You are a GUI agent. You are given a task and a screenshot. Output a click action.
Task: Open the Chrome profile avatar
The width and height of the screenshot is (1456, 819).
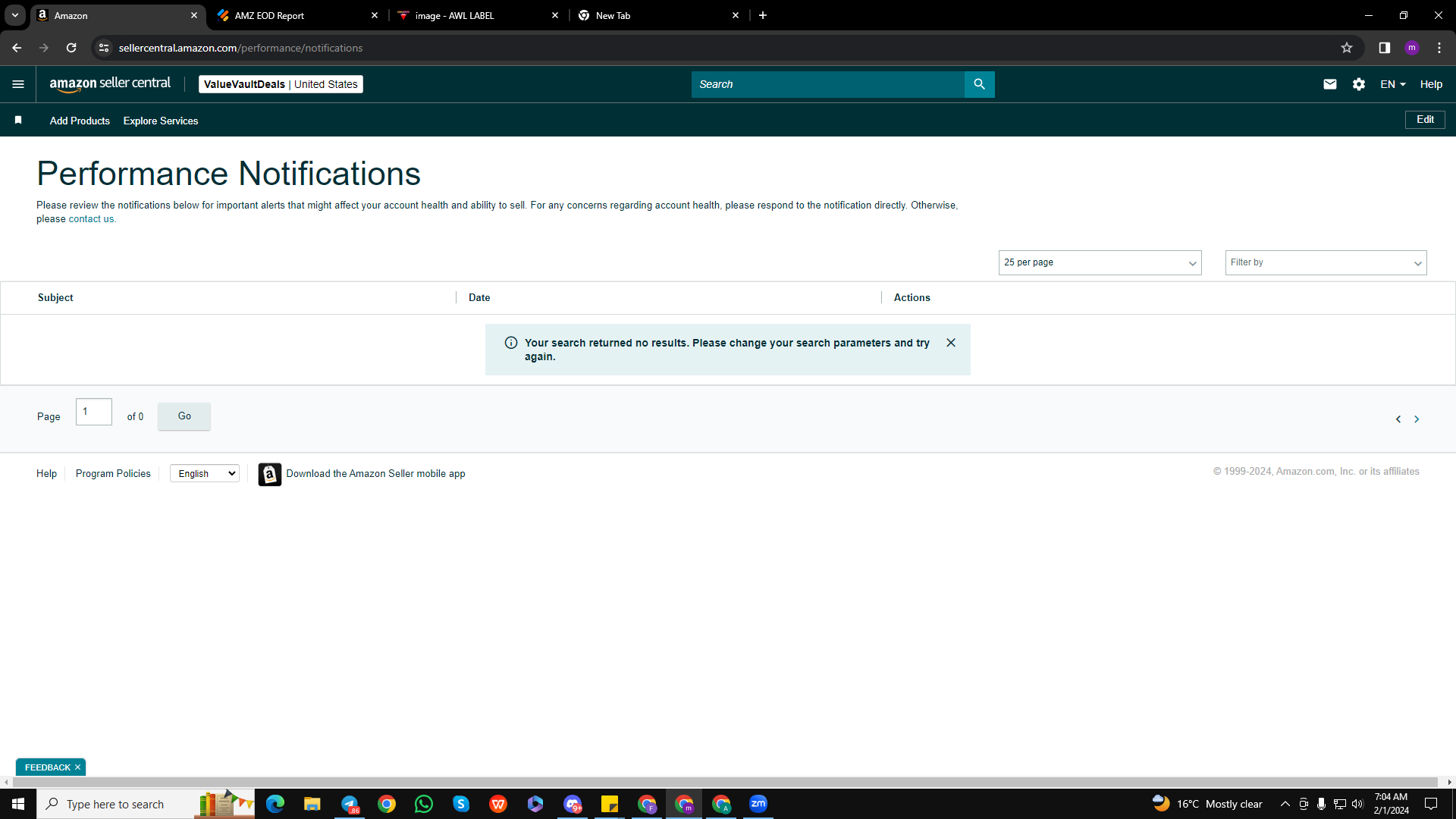tap(1412, 48)
